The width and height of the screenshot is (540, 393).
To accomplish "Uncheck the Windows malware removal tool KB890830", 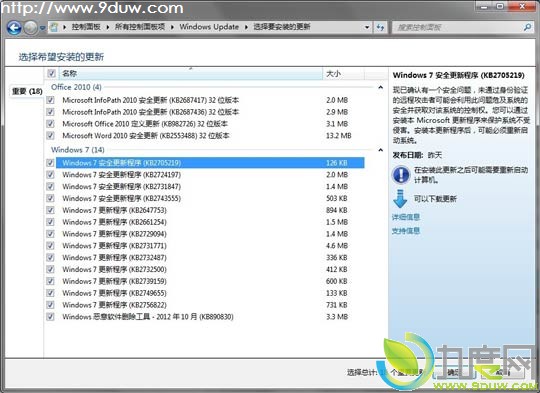I will 51,317.
